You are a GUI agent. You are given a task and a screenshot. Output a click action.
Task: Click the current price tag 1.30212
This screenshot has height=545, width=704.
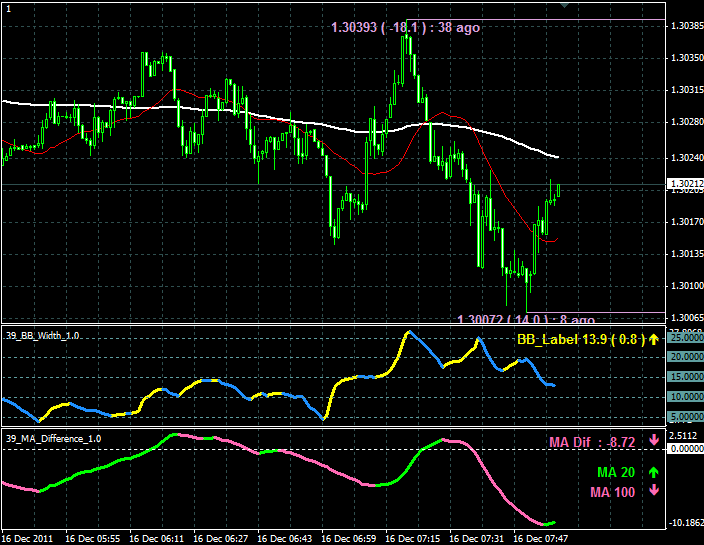(685, 184)
